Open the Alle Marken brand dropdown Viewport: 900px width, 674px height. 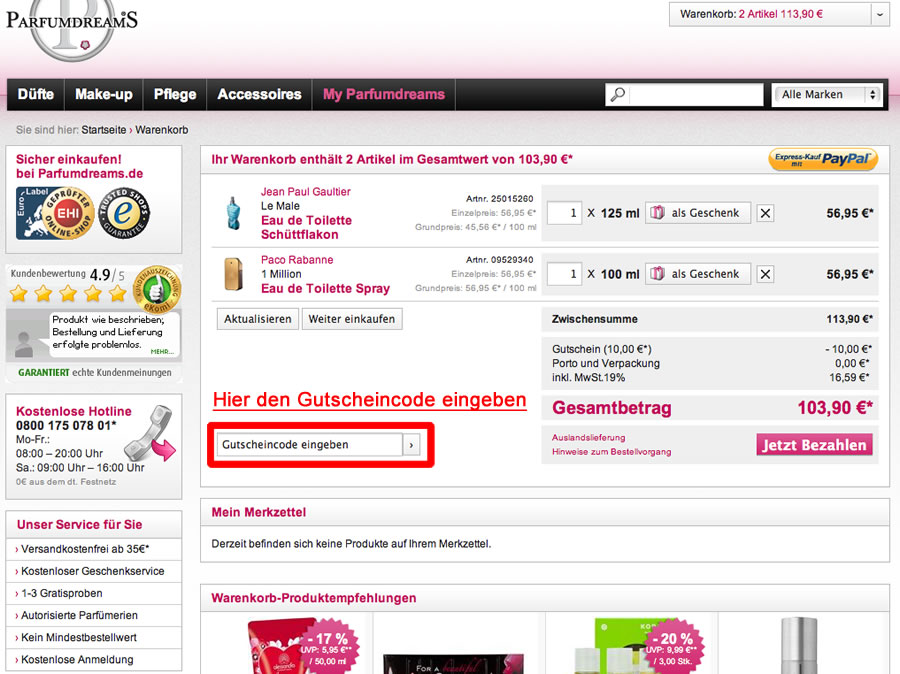(x=827, y=94)
